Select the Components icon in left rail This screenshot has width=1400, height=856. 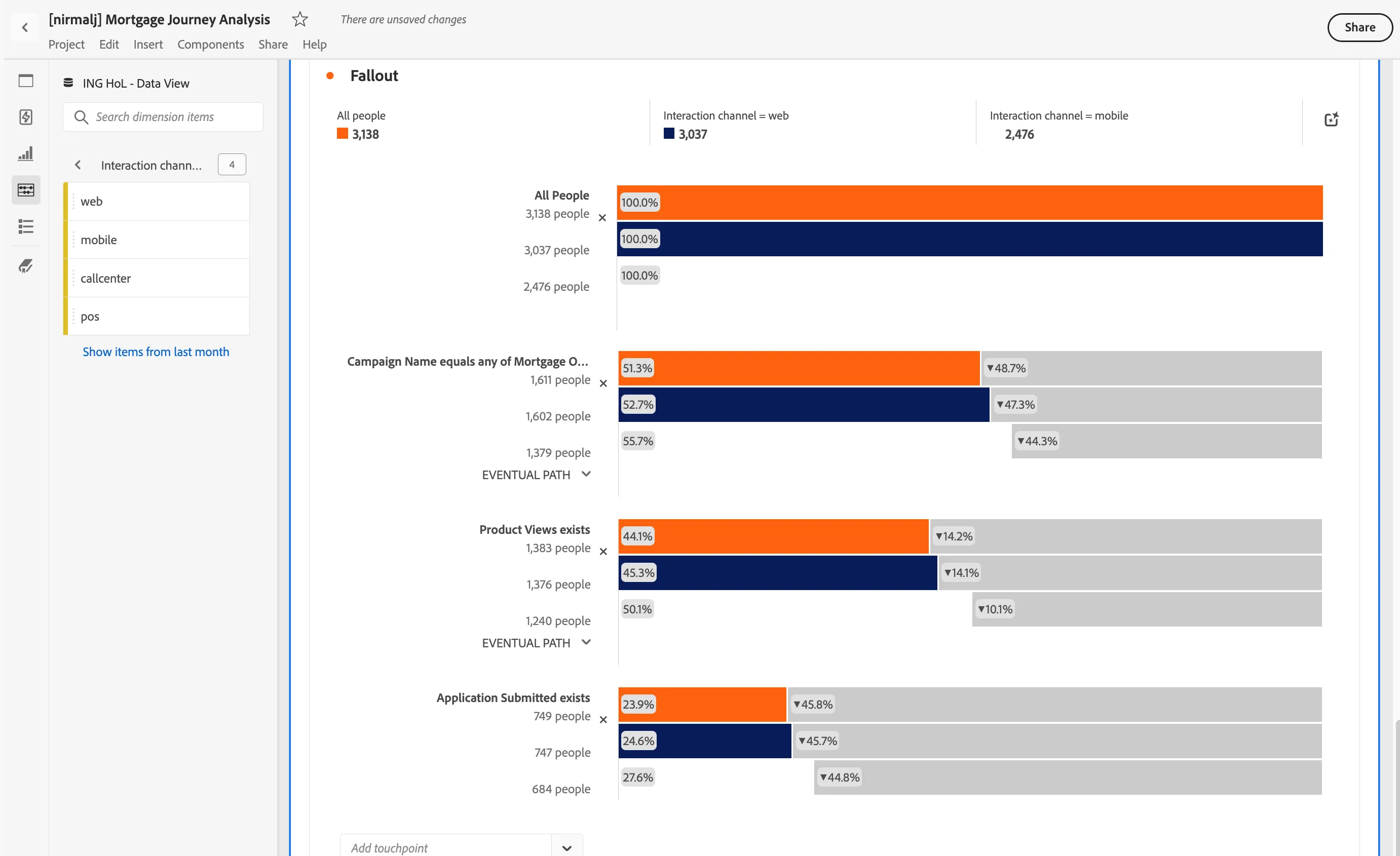pyautogui.click(x=25, y=190)
